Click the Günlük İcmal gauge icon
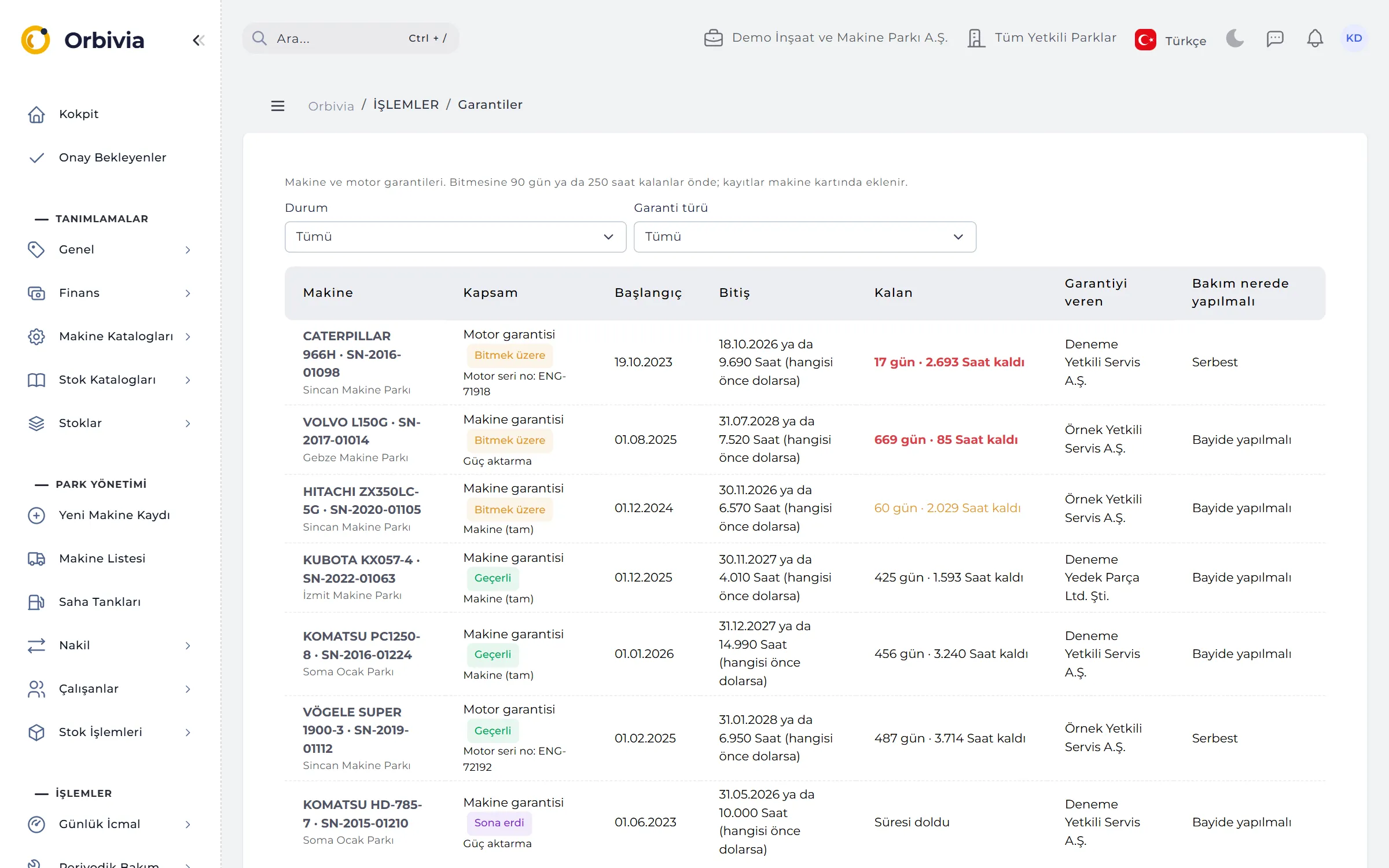Viewport: 1389px width, 868px height. click(x=36, y=824)
